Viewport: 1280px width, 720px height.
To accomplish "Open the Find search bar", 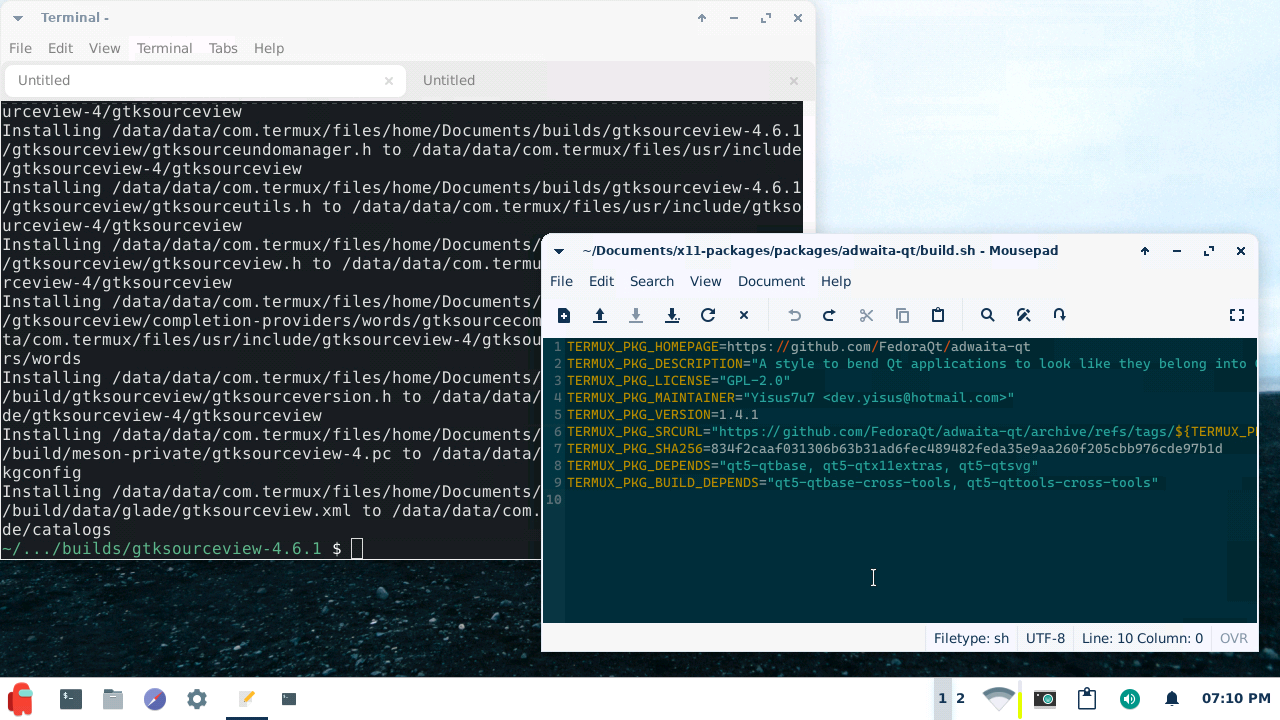I will tap(987, 315).
